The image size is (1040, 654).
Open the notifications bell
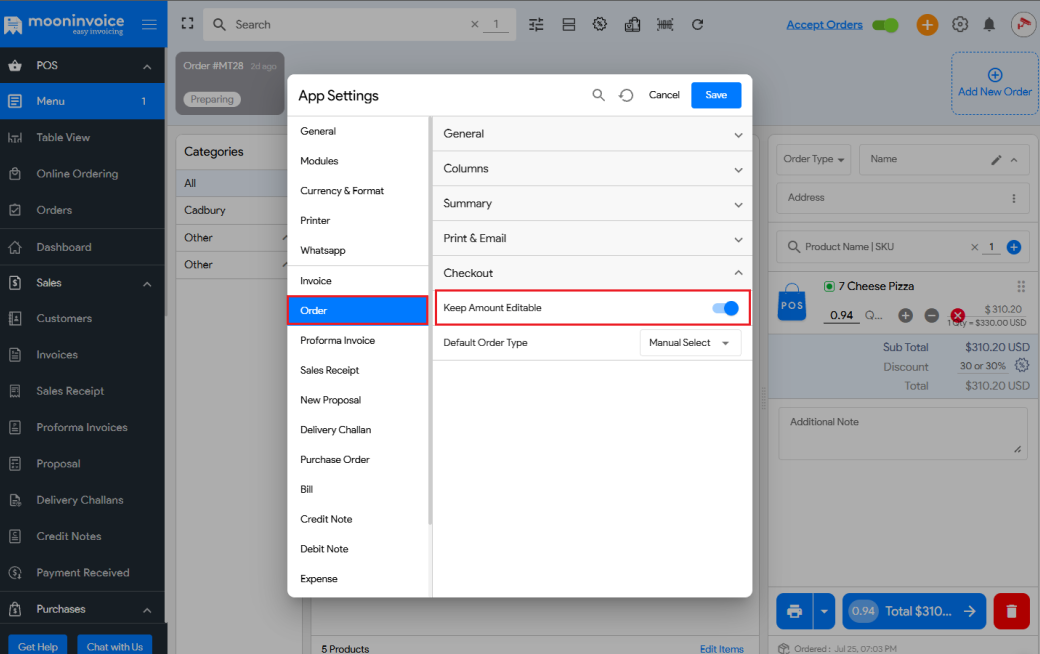click(989, 25)
